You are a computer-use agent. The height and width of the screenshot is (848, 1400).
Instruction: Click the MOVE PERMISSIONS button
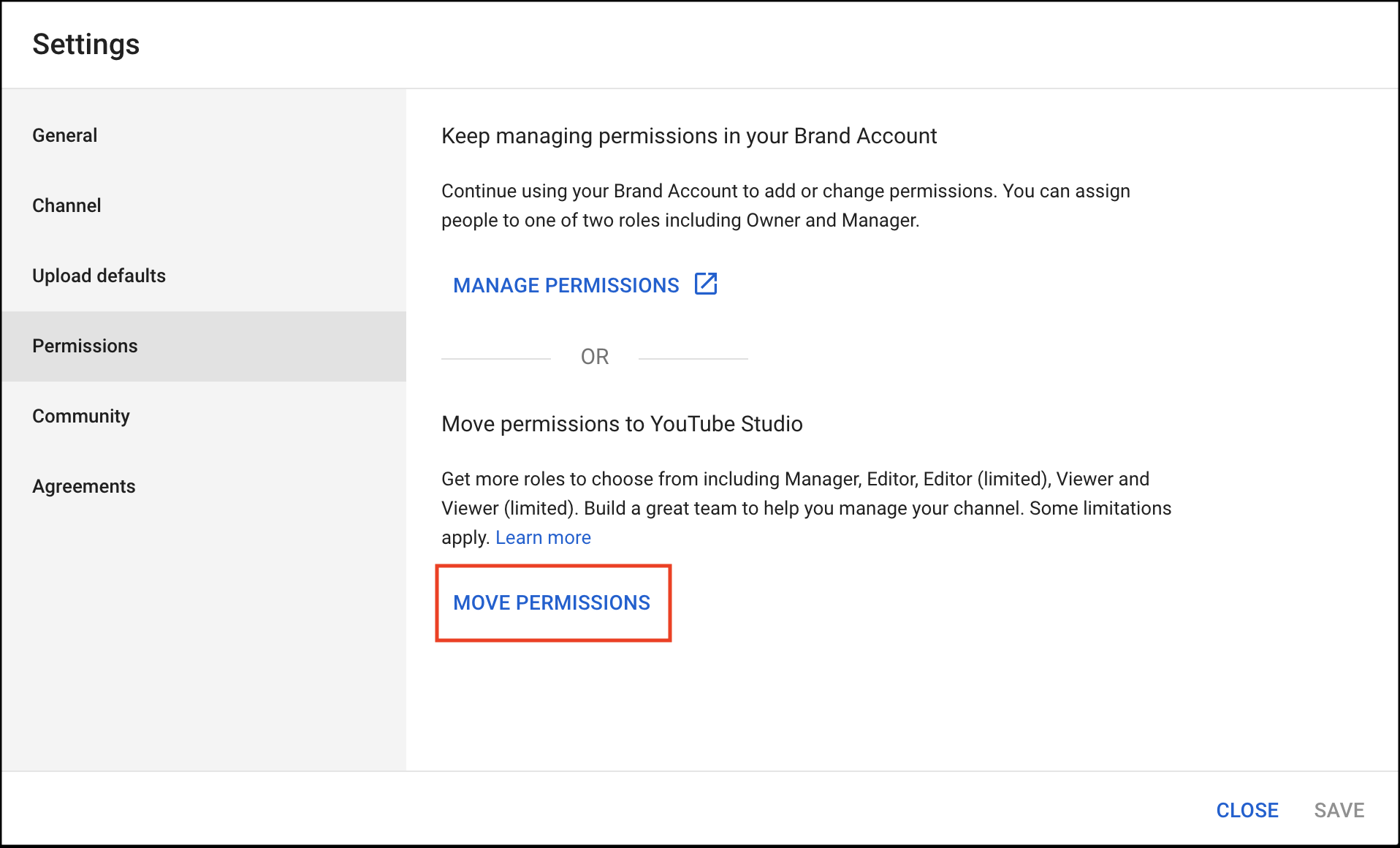552,602
